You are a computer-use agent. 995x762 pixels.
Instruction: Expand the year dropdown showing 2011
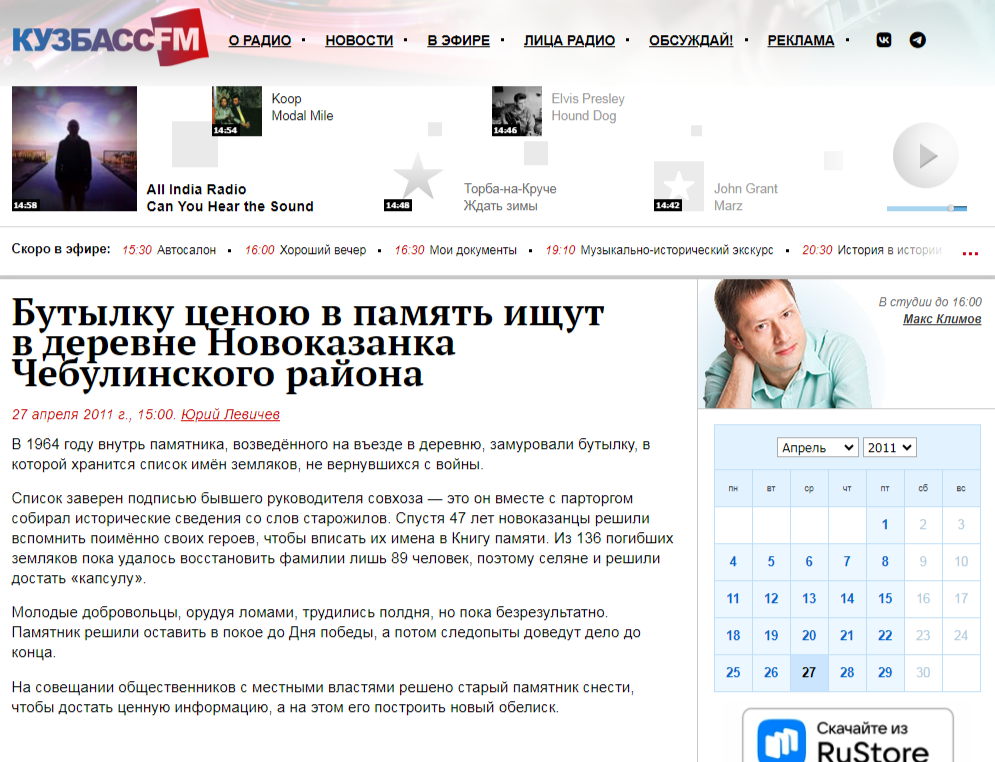[x=889, y=447]
